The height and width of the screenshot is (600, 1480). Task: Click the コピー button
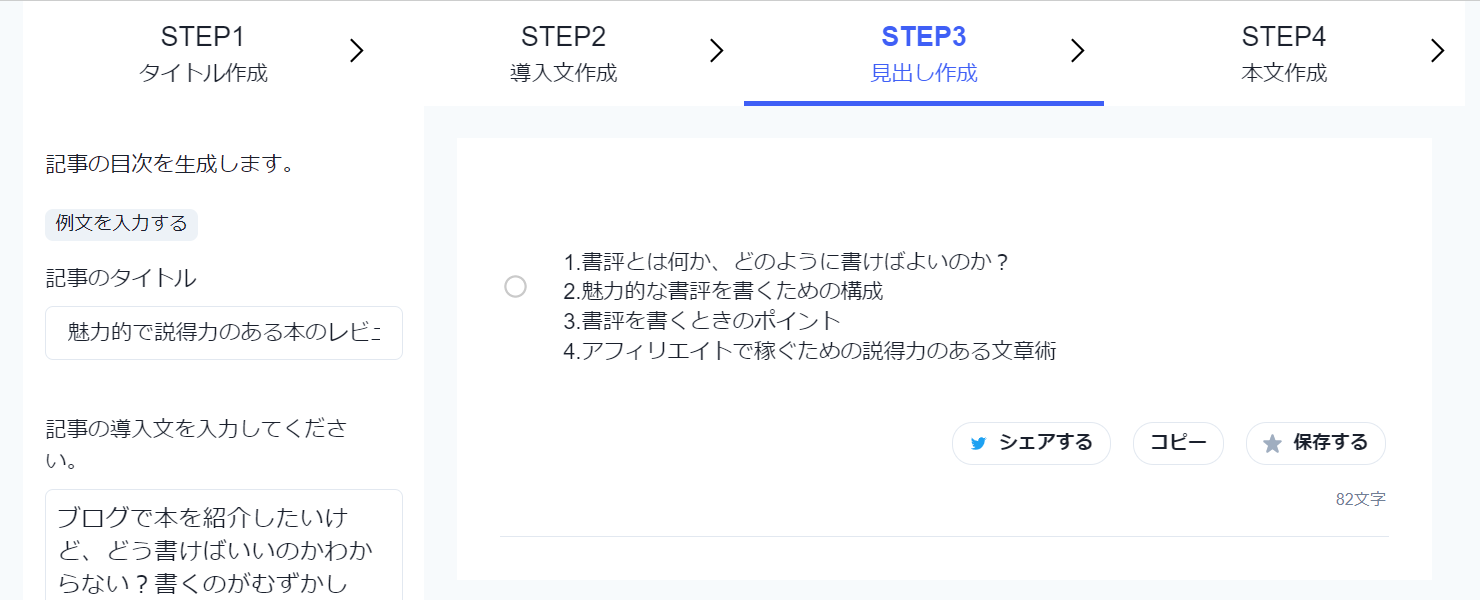pos(1178,443)
